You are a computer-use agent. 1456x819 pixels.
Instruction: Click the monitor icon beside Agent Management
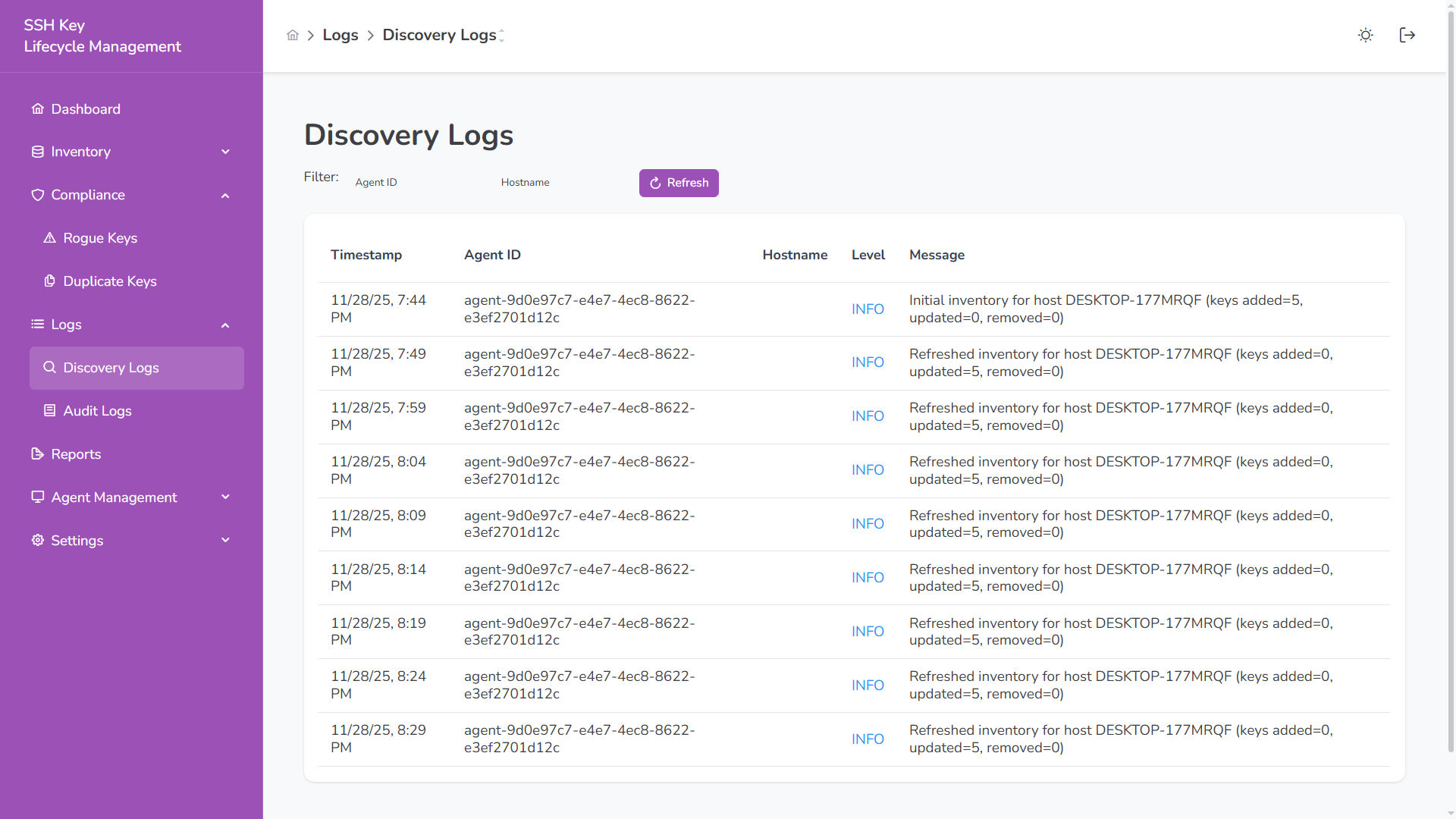[37, 497]
